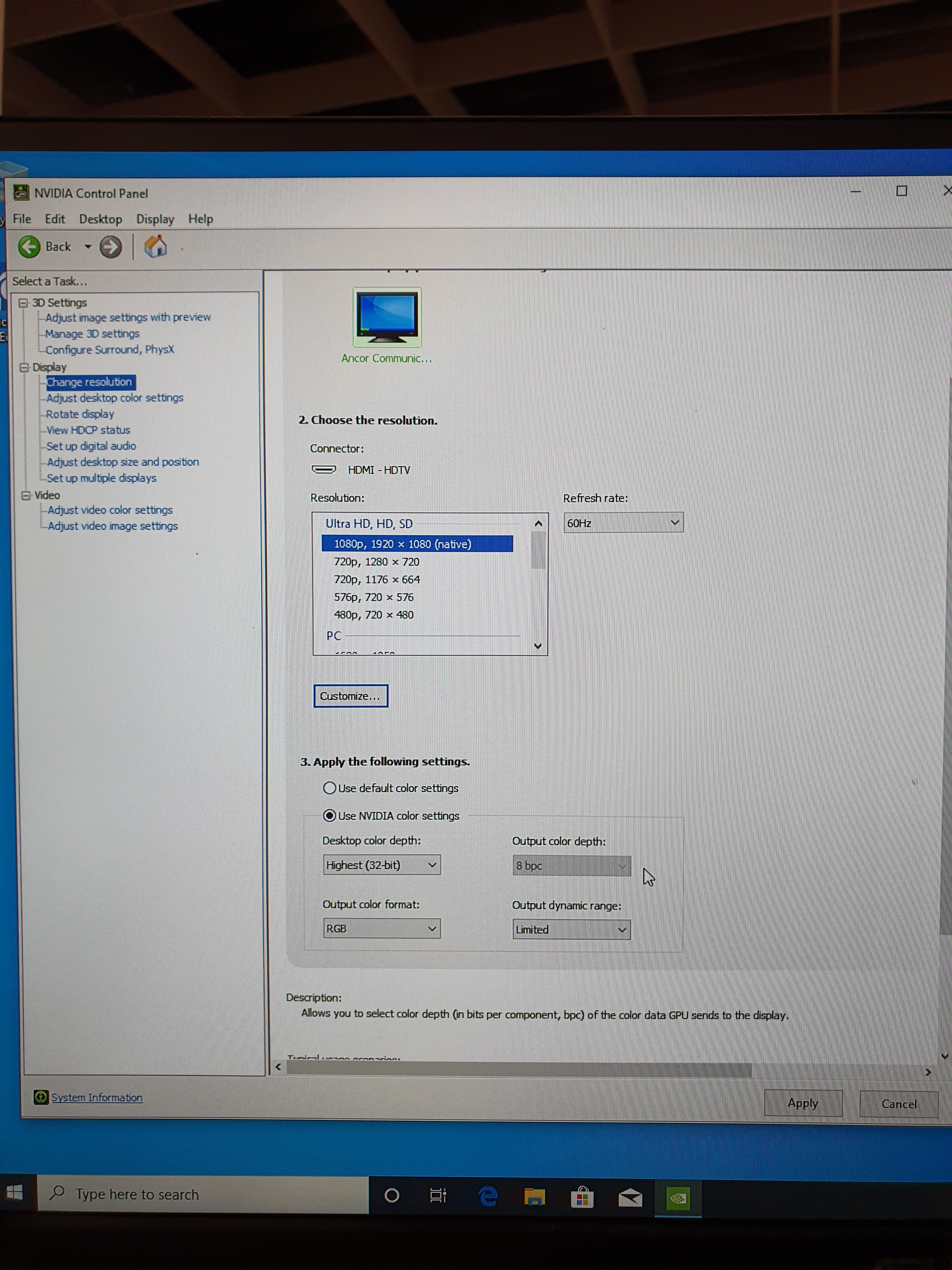Screen dimensions: 952x1270
Task: Open Microsoft Edge from the taskbar
Action: click(488, 1197)
